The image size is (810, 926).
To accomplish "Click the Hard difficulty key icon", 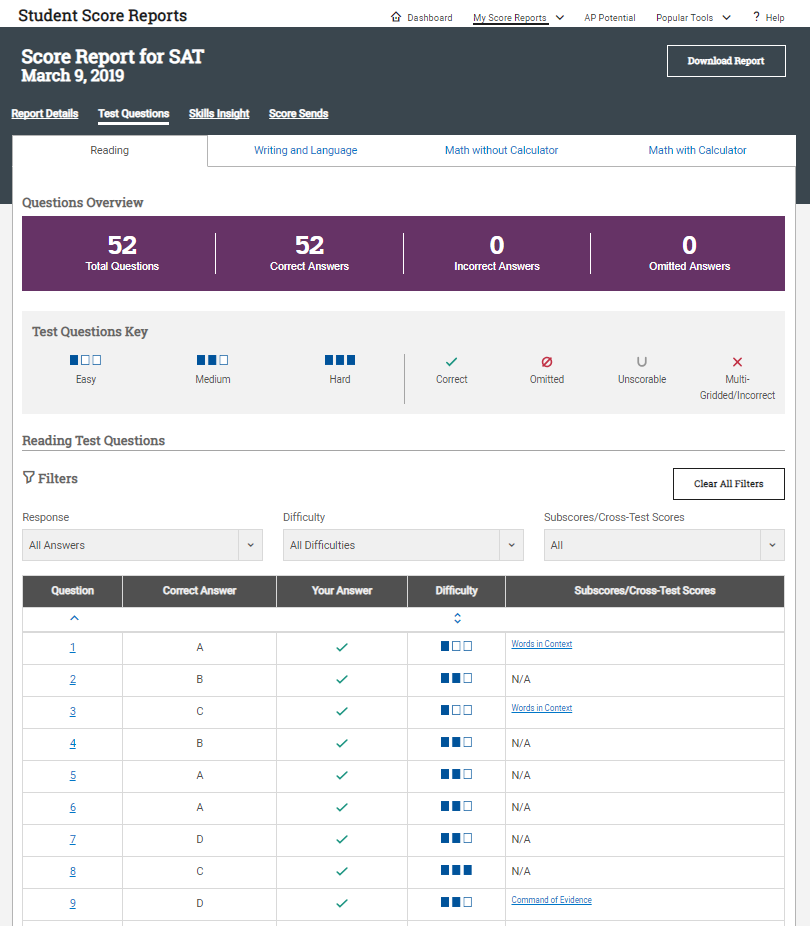I will pyautogui.click(x=340, y=360).
